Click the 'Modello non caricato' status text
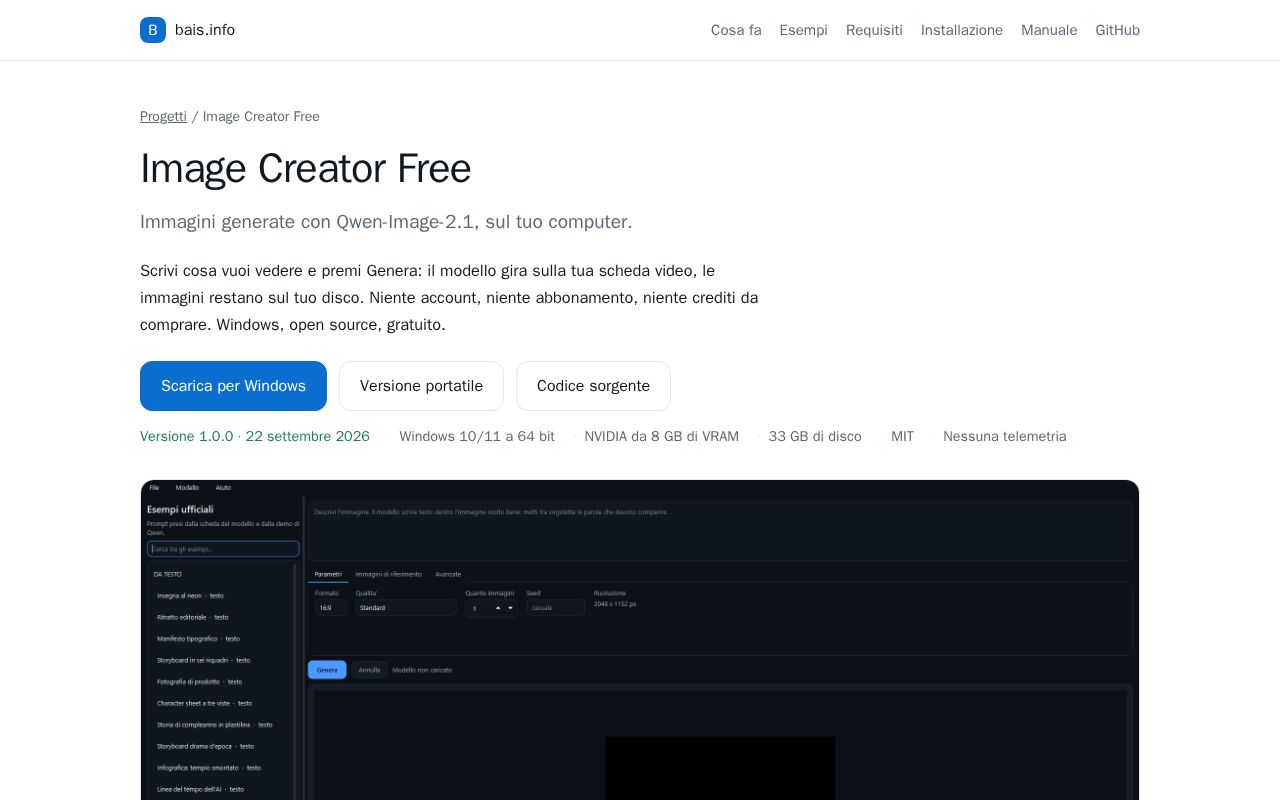The image size is (1280, 800). [x=422, y=669]
